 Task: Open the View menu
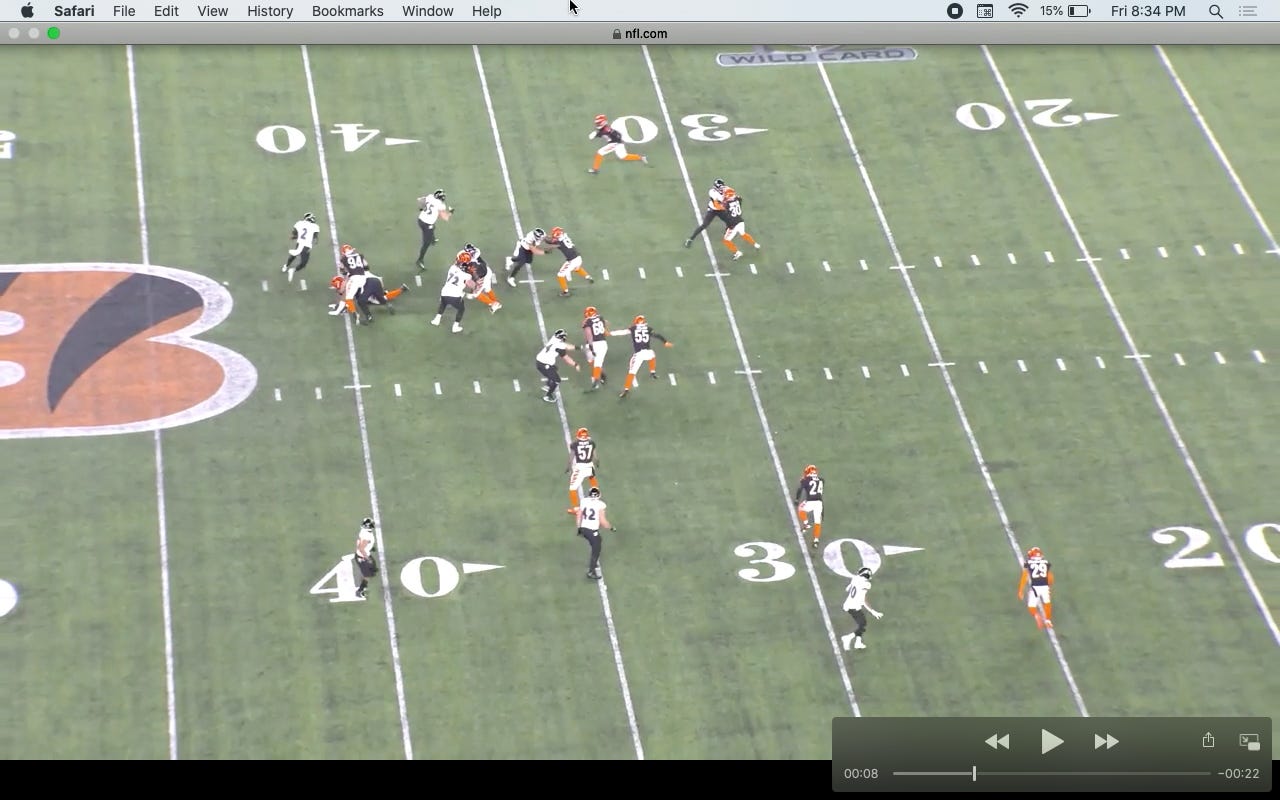point(212,11)
